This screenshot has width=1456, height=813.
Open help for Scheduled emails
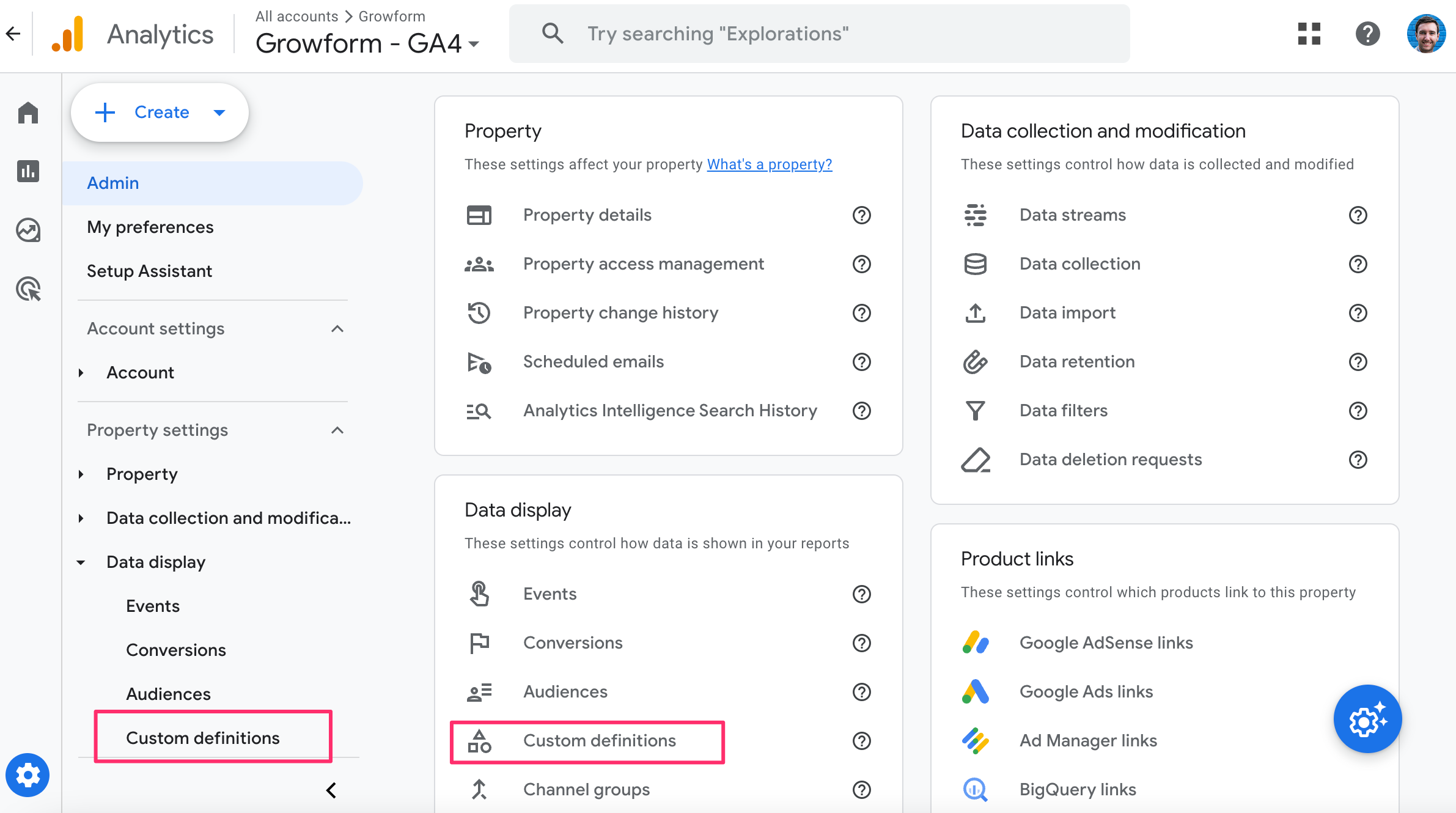pyautogui.click(x=862, y=362)
